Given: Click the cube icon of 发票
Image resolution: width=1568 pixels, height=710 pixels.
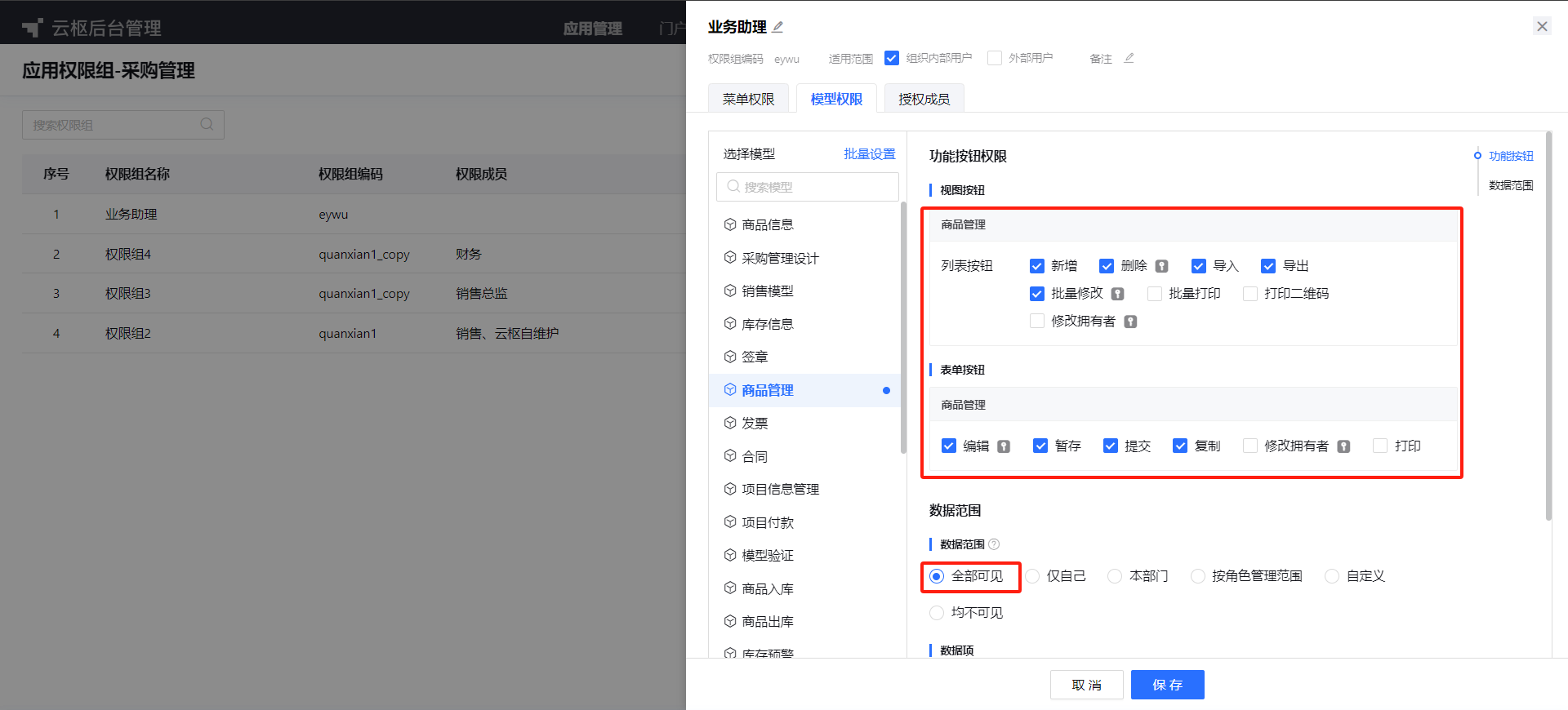Looking at the screenshot, I should pos(730,423).
